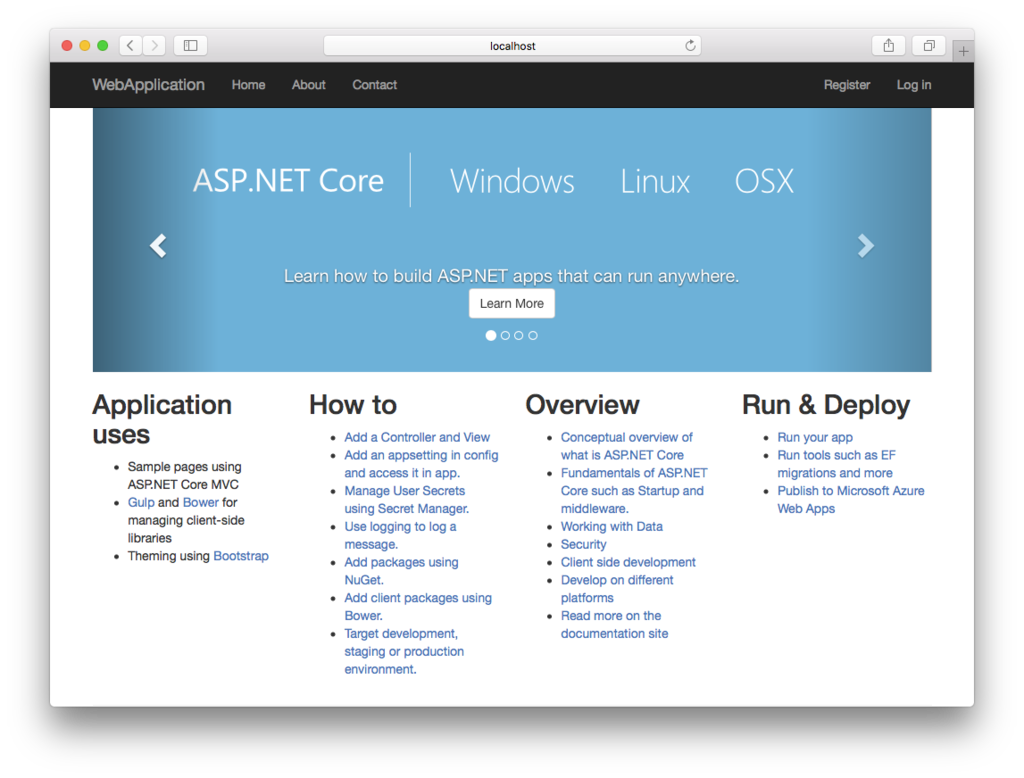
Task: Select the fourth carousel indicator dot
Action: click(x=533, y=335)
